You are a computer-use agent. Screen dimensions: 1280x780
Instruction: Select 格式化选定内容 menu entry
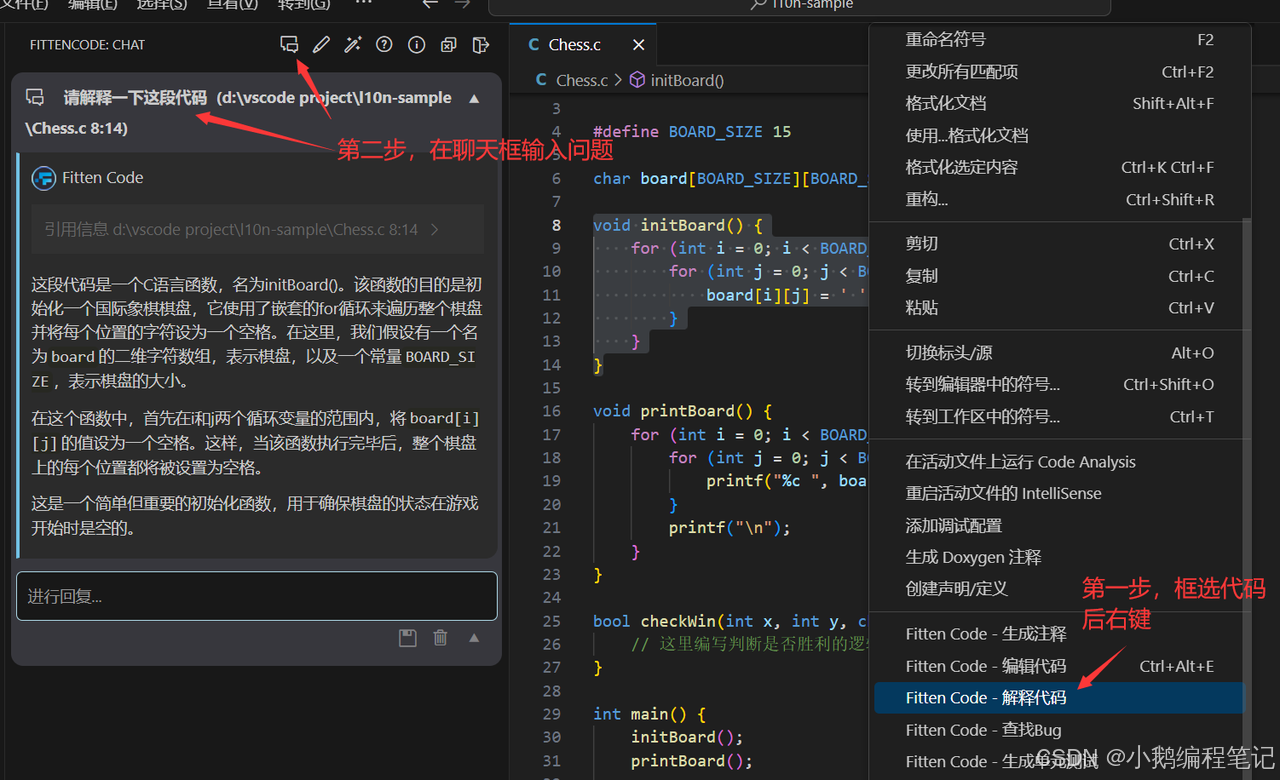1060,167
